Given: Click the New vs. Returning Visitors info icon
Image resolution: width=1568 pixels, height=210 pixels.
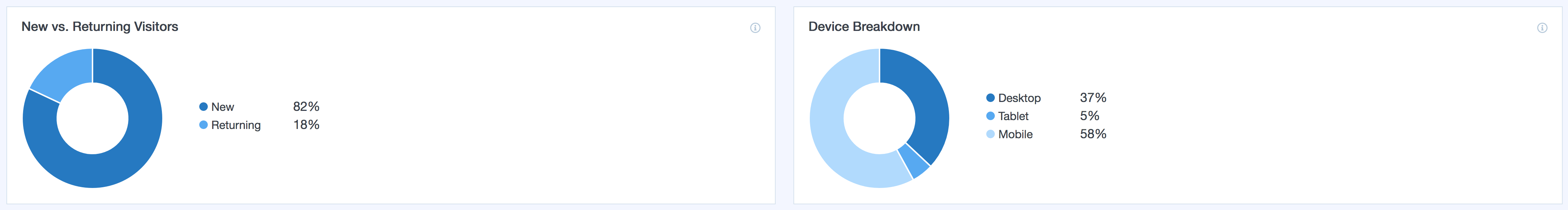Looking at the screenshot, I should point(755,27).
